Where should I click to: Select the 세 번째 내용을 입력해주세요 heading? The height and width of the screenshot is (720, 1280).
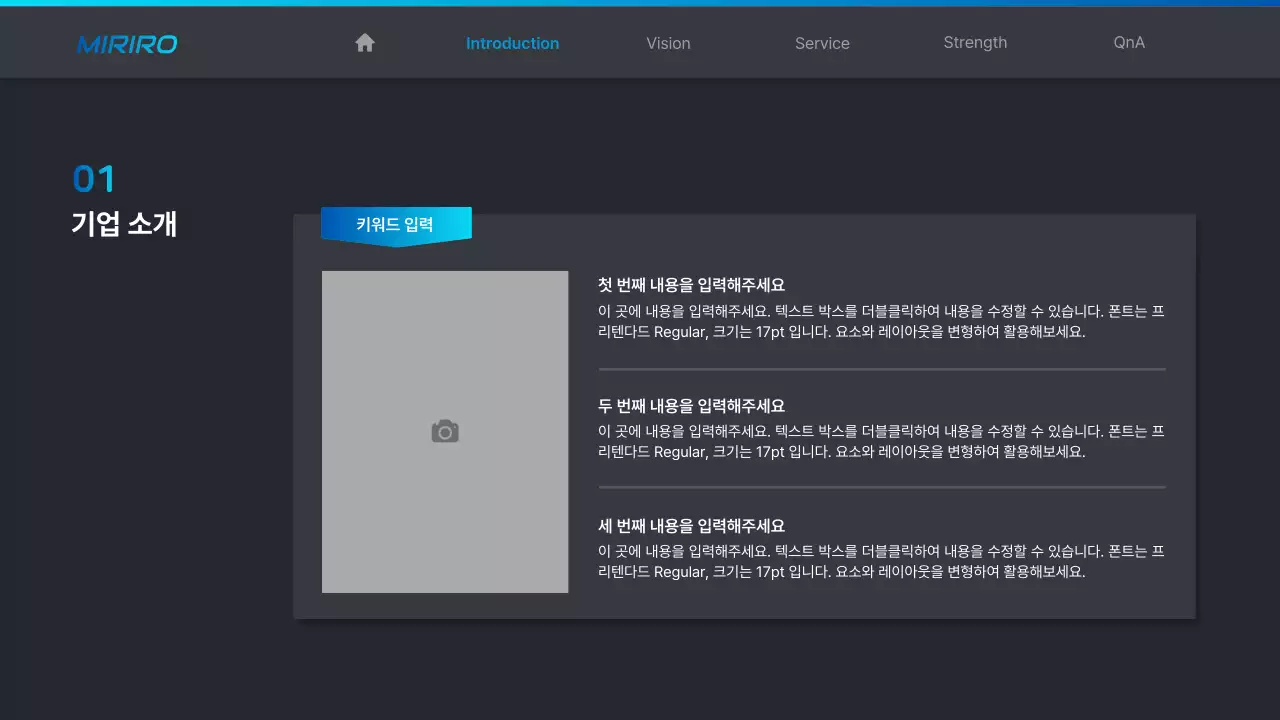tap(691, 525)
